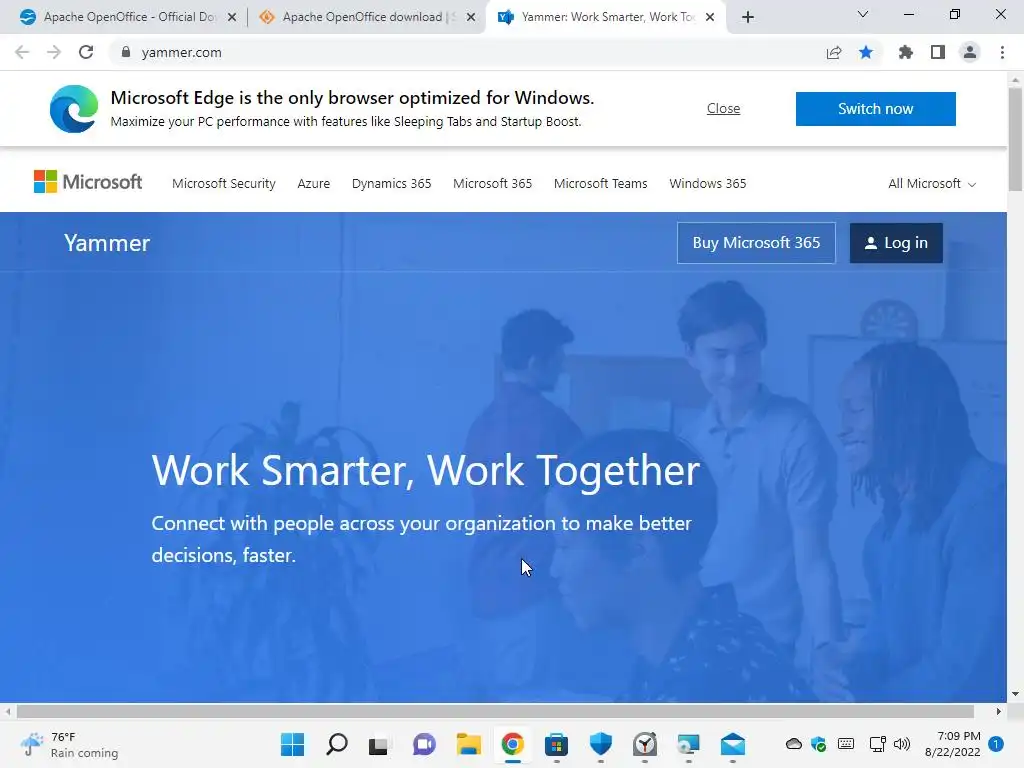Dismiss the Edge banner with Close link
Viewport: 1024px width, 768px height.
click(x=724, y=108)
